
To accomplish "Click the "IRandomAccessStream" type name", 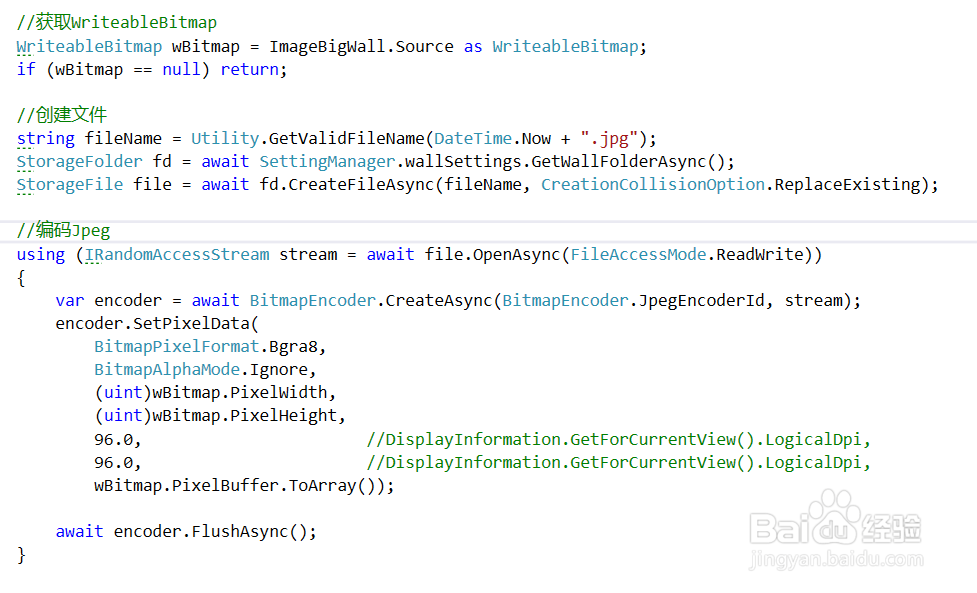I will pyautogui.click(x=177, y=255).
